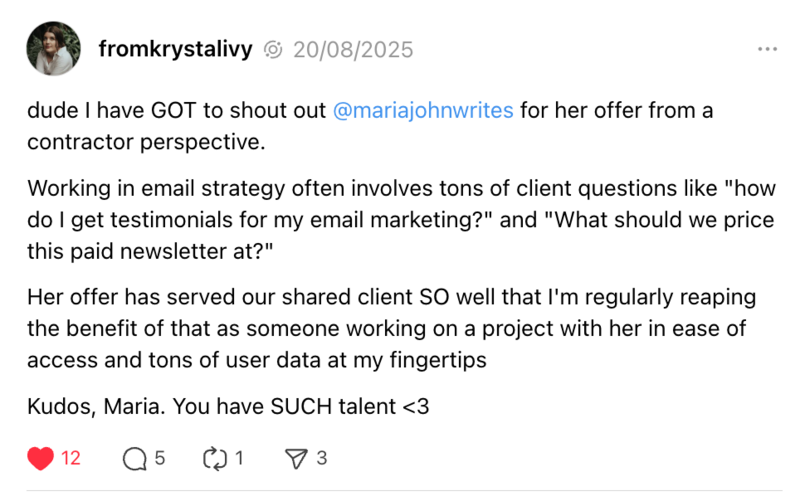Repost using the circular arrows icon
Image resolution: width=800 pixels, height=501 pixels.
coord(215,459)
